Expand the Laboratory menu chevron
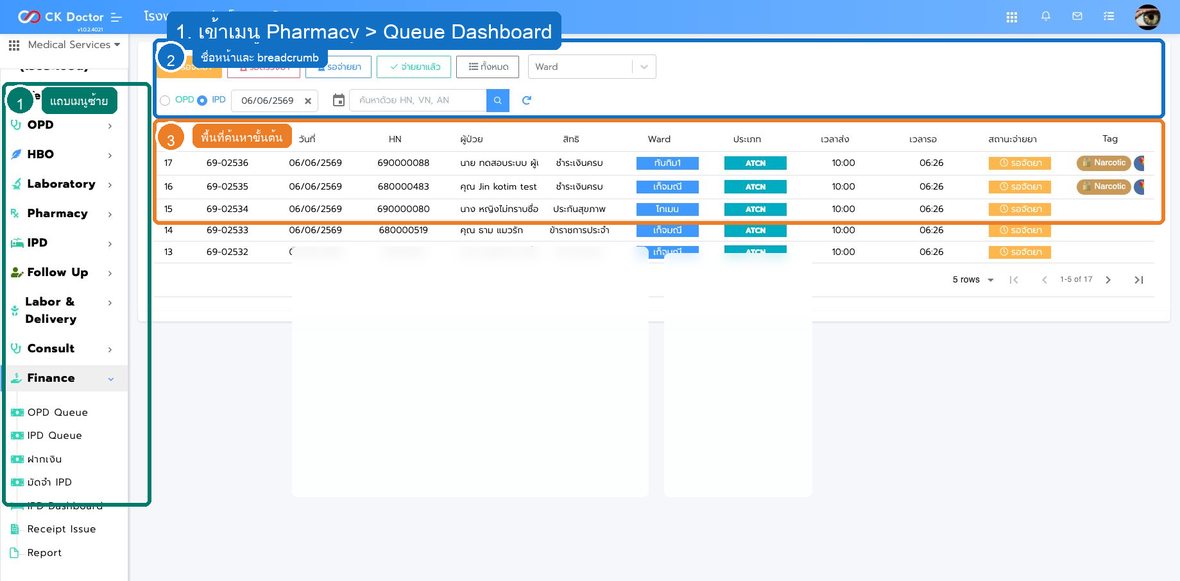 (x=110, y=184)
